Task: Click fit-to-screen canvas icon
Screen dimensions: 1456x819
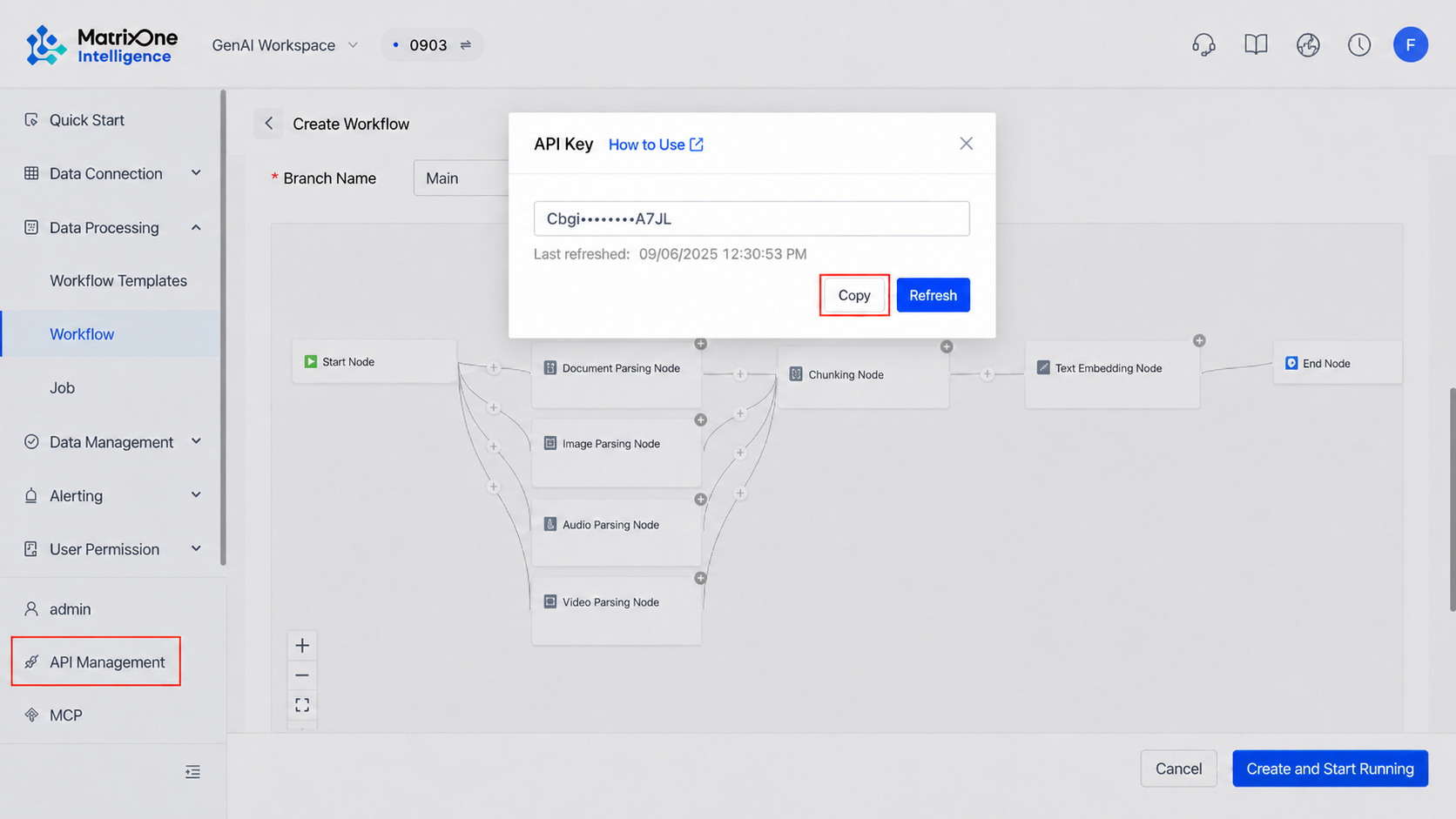Action: tap(302, 704)
